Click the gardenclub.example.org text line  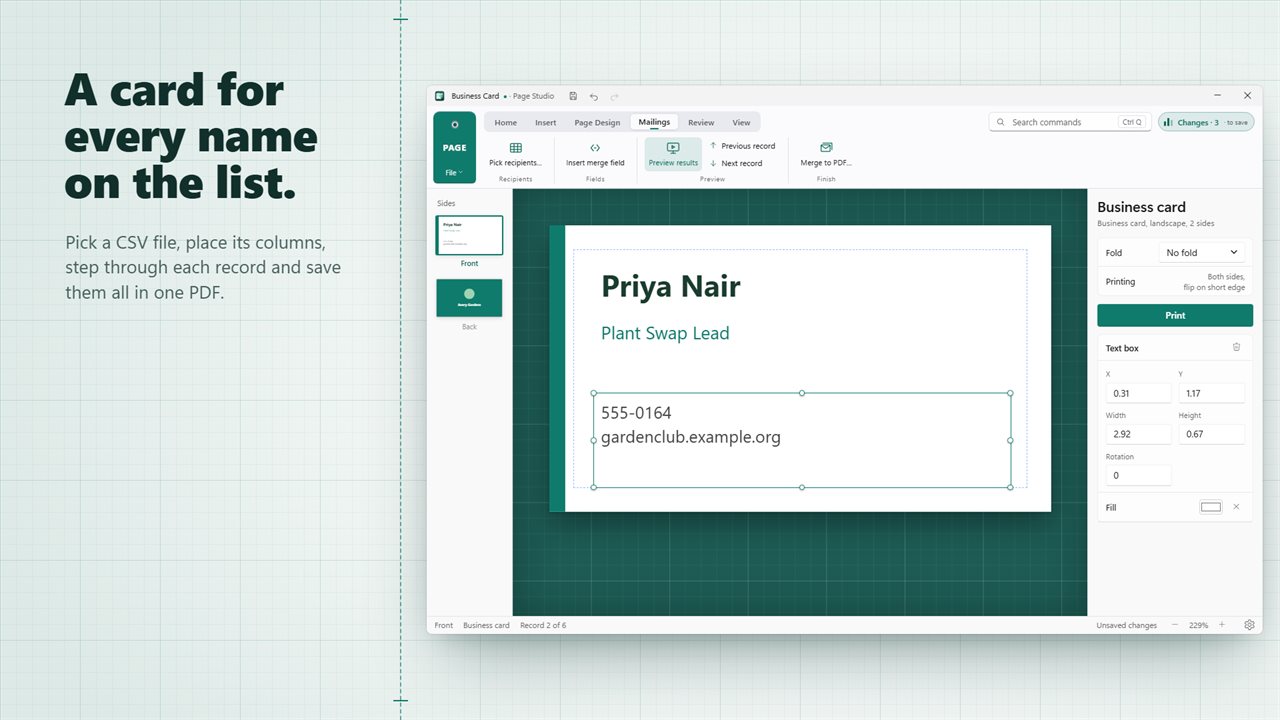click(691, 437)
